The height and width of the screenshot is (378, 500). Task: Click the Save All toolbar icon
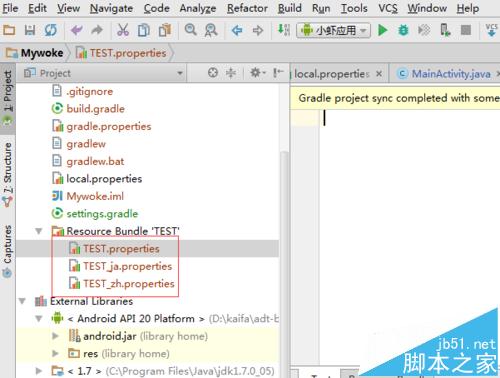pos(30,30)
